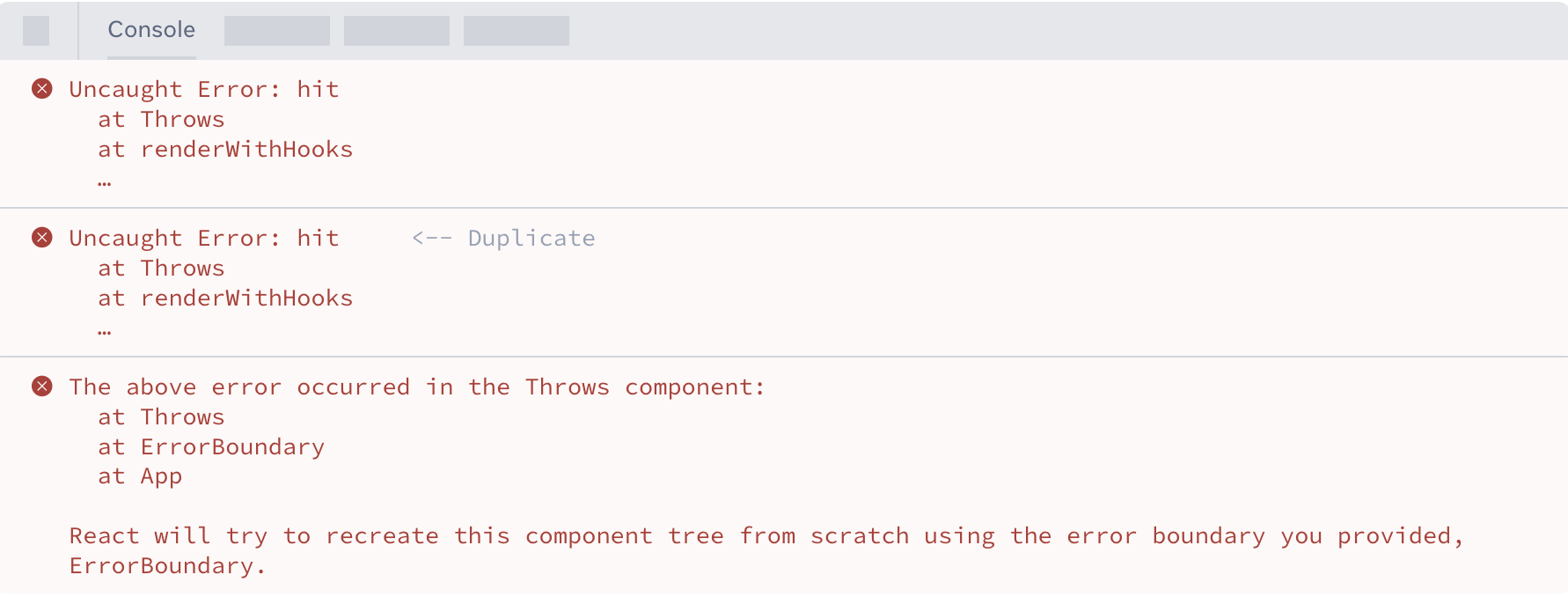Click the 'at App' stack line

[x=140, y=476]
